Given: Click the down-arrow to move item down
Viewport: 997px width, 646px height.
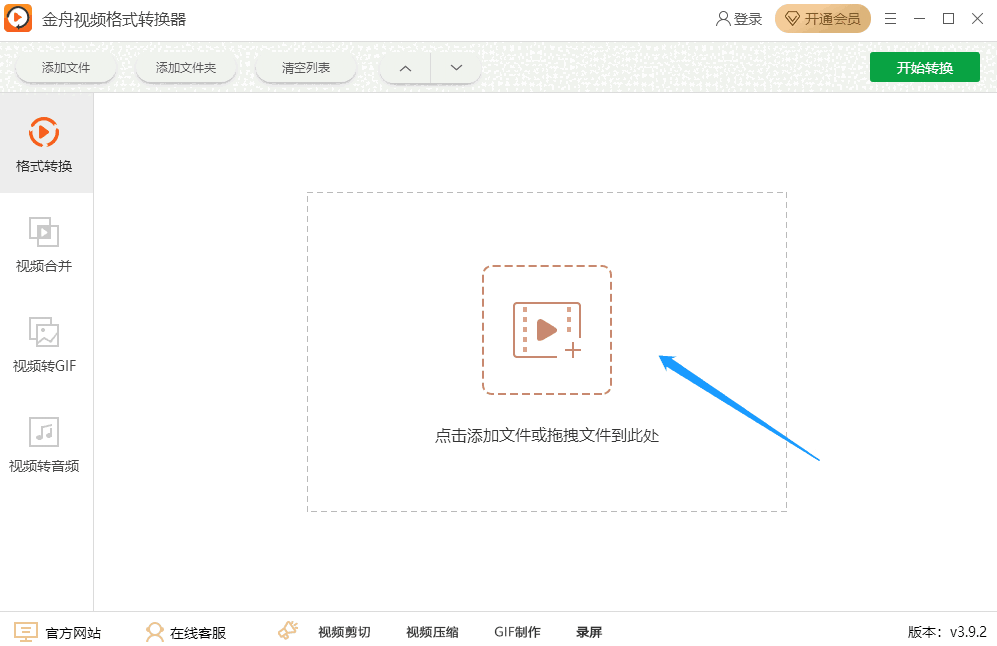Looking at the screenshot, I should coord(456,67).
